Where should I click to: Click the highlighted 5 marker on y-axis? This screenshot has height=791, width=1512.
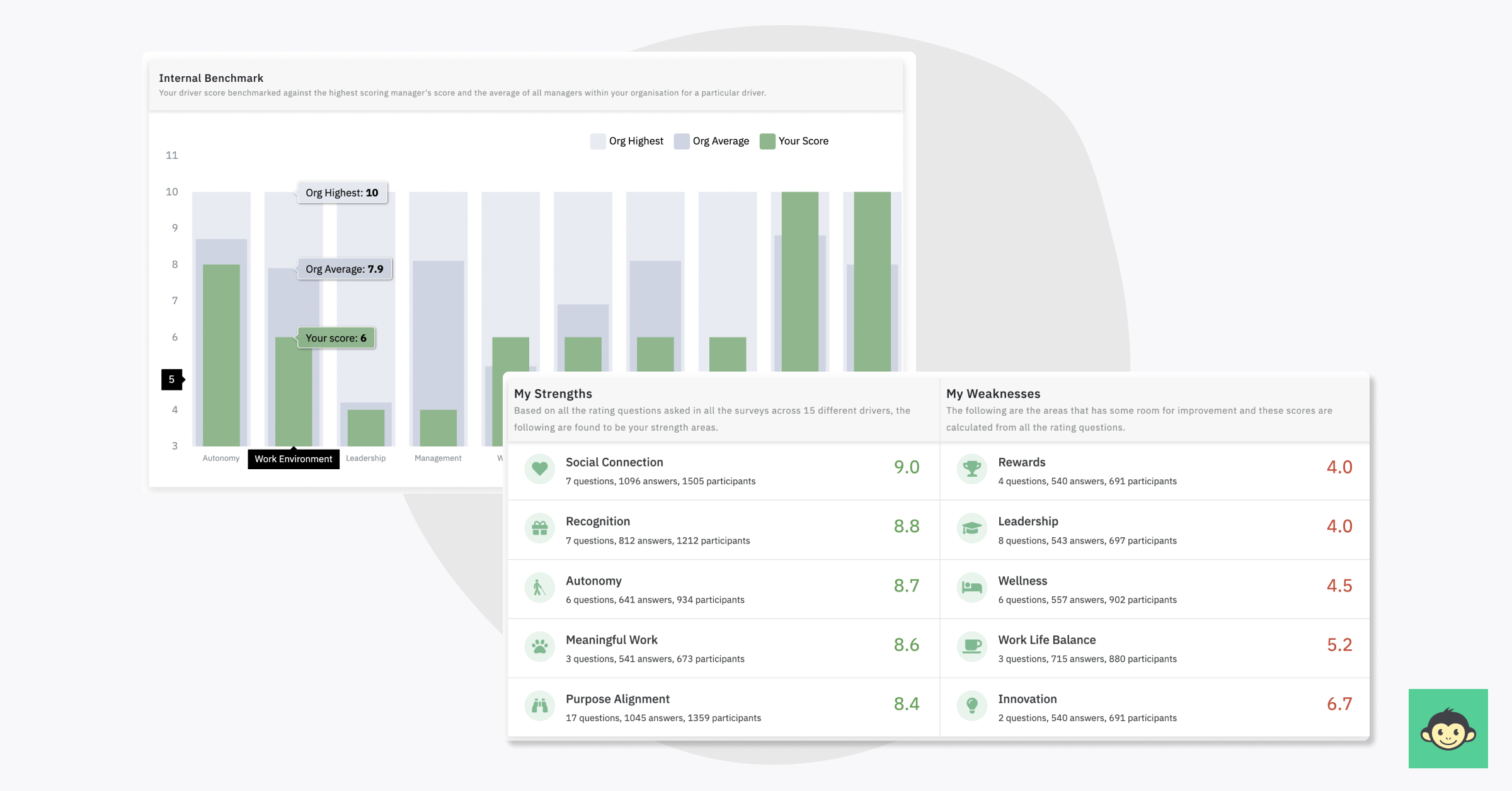[172, 380]
